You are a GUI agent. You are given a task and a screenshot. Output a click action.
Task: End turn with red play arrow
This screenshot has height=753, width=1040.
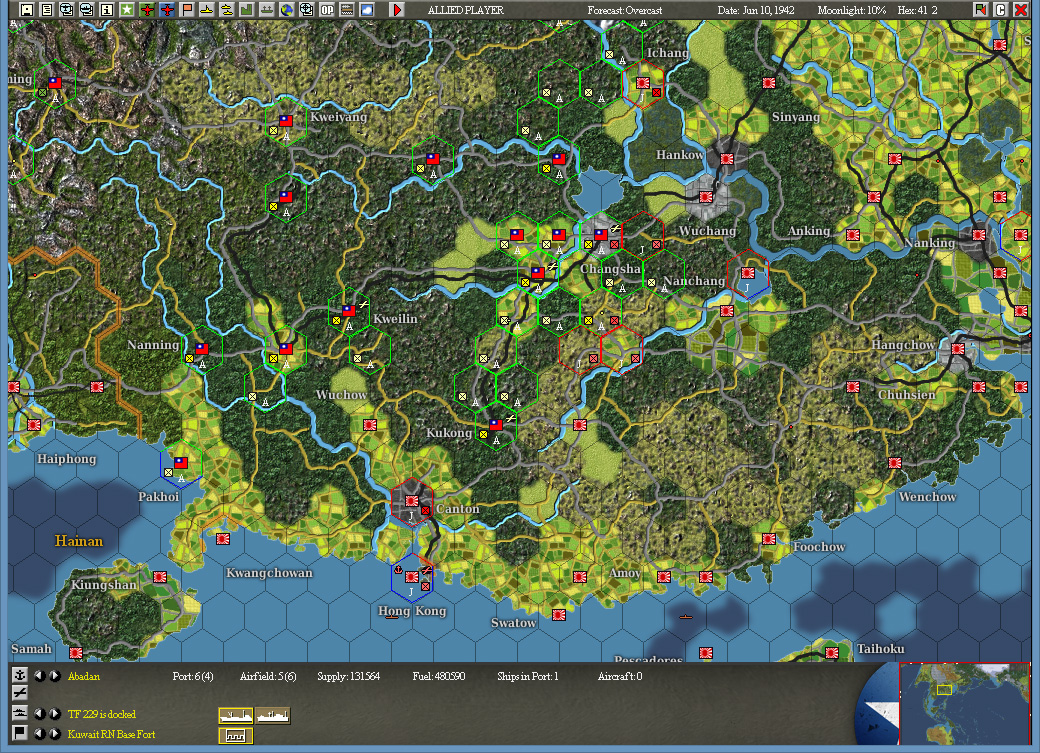pos(397,10)
